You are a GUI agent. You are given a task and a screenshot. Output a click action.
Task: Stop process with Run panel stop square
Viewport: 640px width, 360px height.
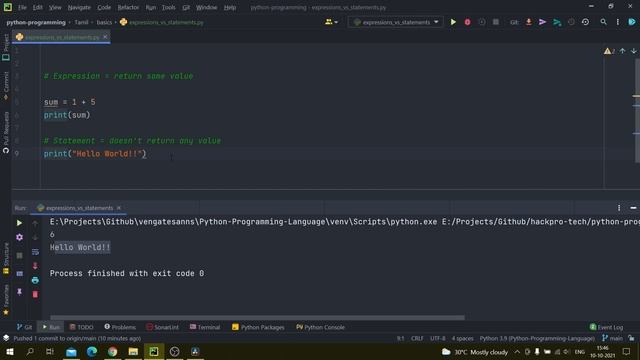pyautogui.click(x=19, y=256)
